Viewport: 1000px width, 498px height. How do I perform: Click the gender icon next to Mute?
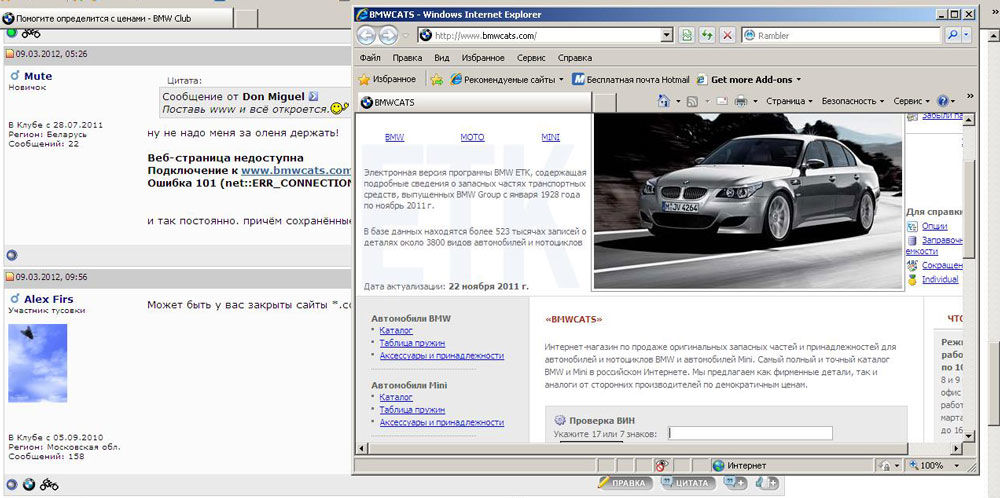pyautogui.click(x=15, y=76)
